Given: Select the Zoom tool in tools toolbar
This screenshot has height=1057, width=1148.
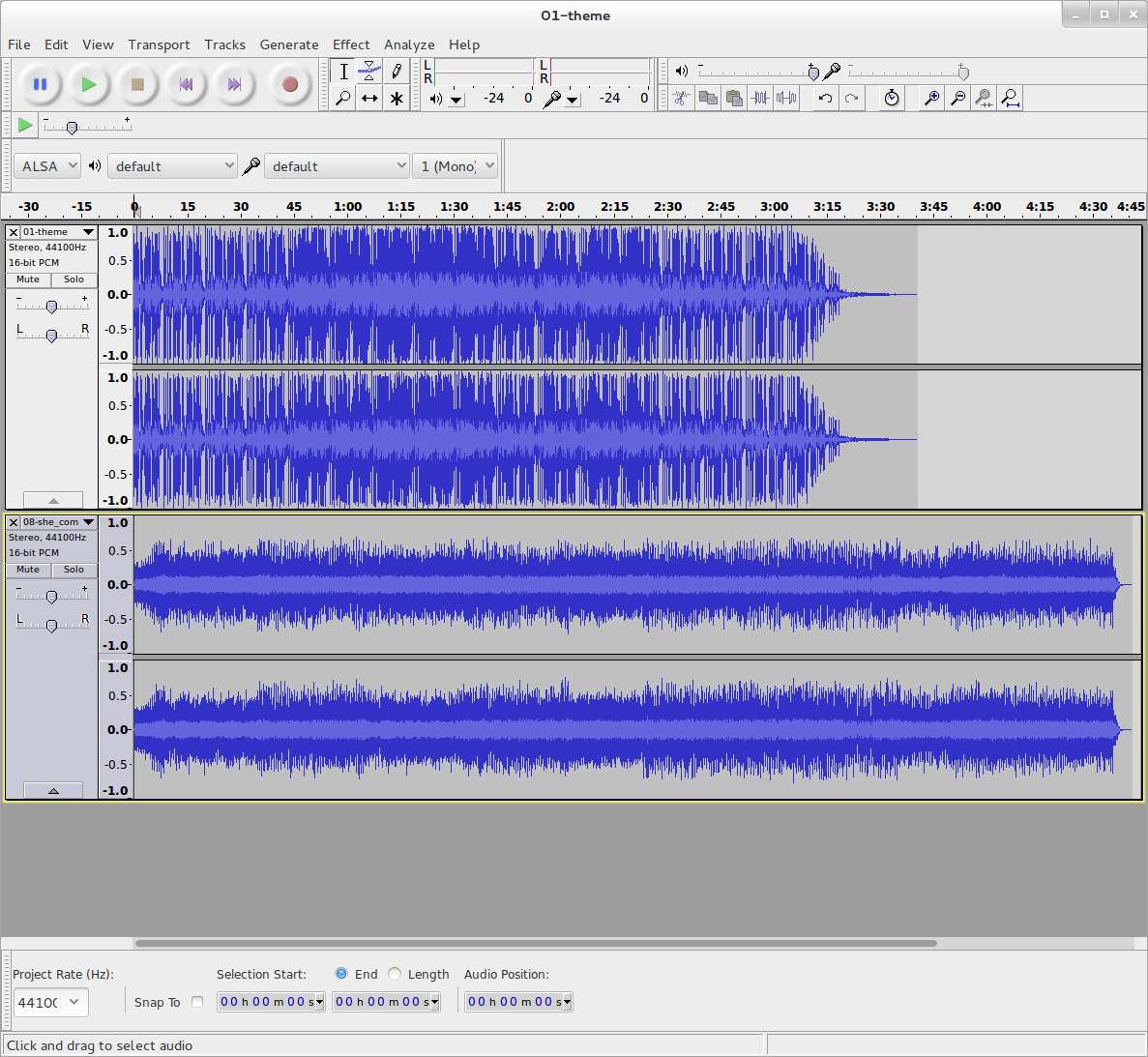Looking at the screenshot, I should (x=343, y=98).
